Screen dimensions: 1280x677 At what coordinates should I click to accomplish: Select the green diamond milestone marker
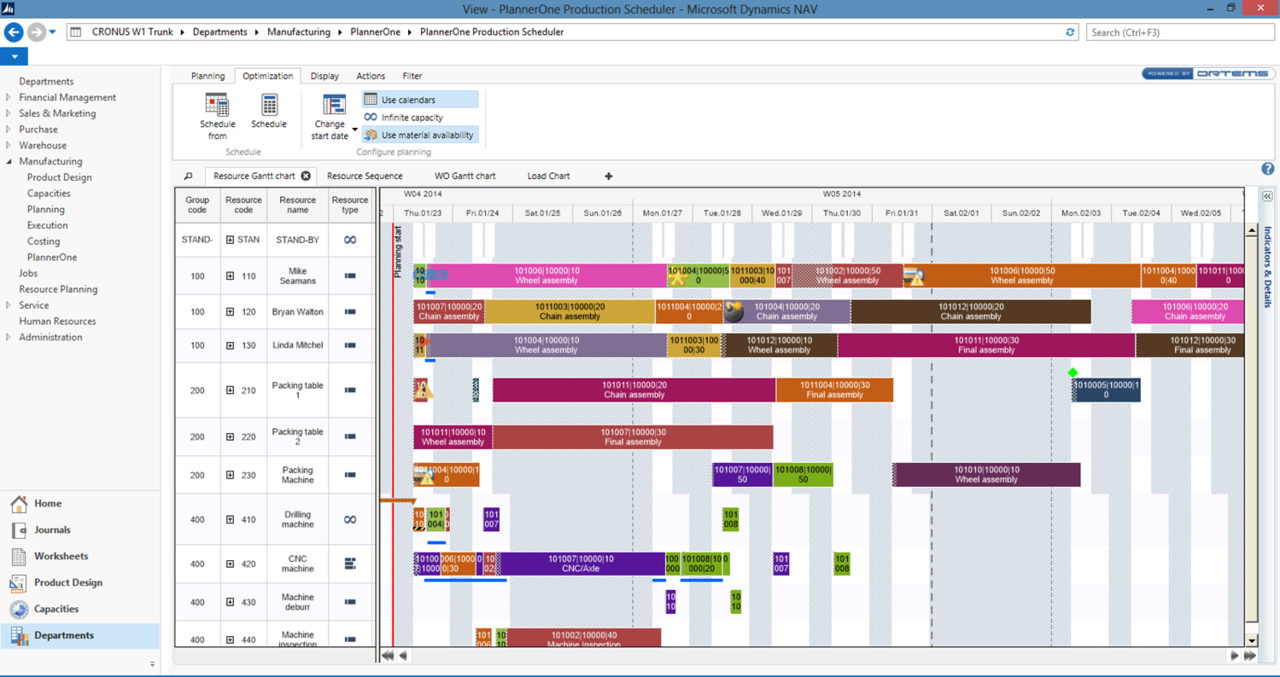(1073, 373)
